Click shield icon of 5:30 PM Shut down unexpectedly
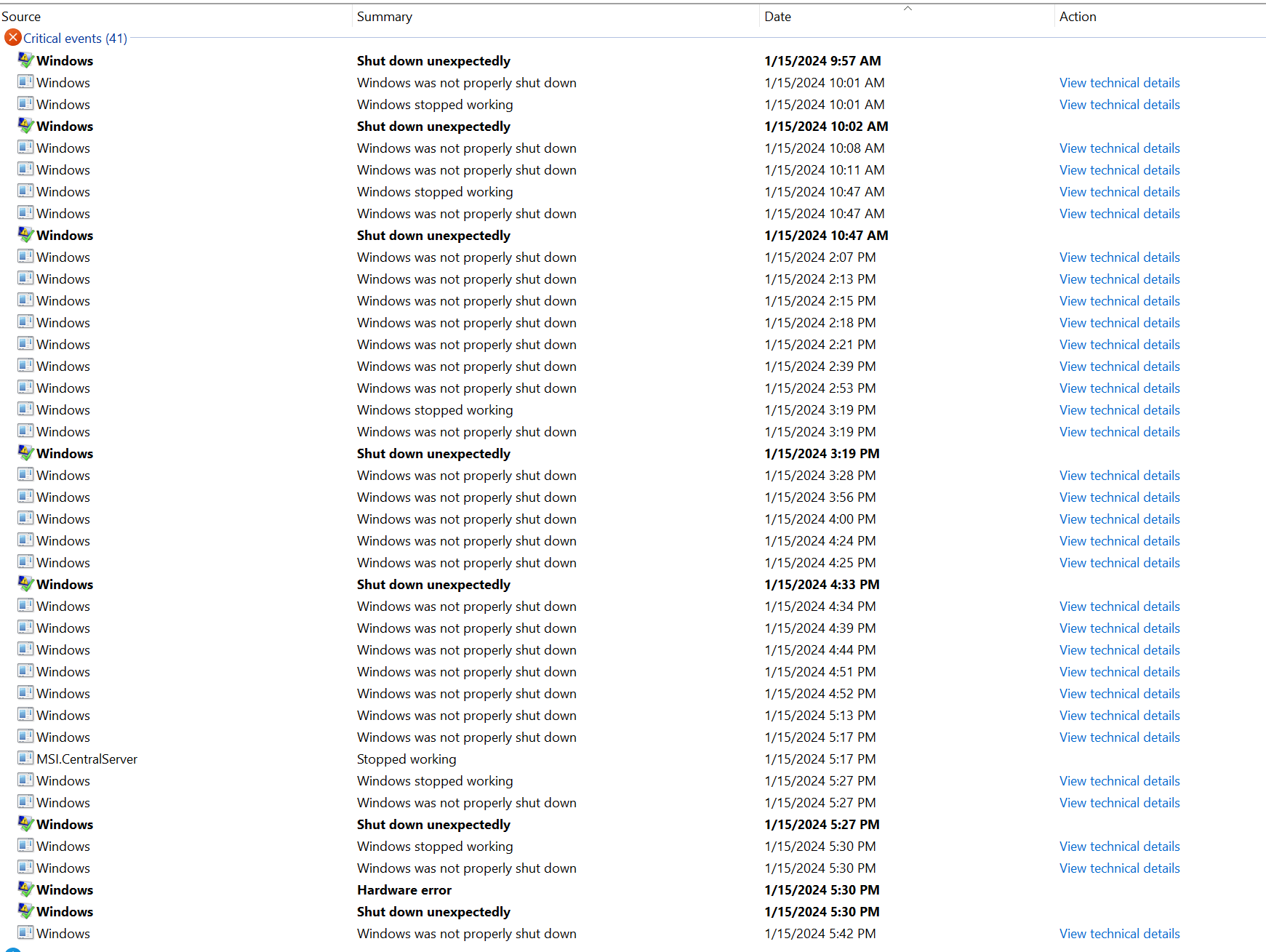 (x=25, y=911)
